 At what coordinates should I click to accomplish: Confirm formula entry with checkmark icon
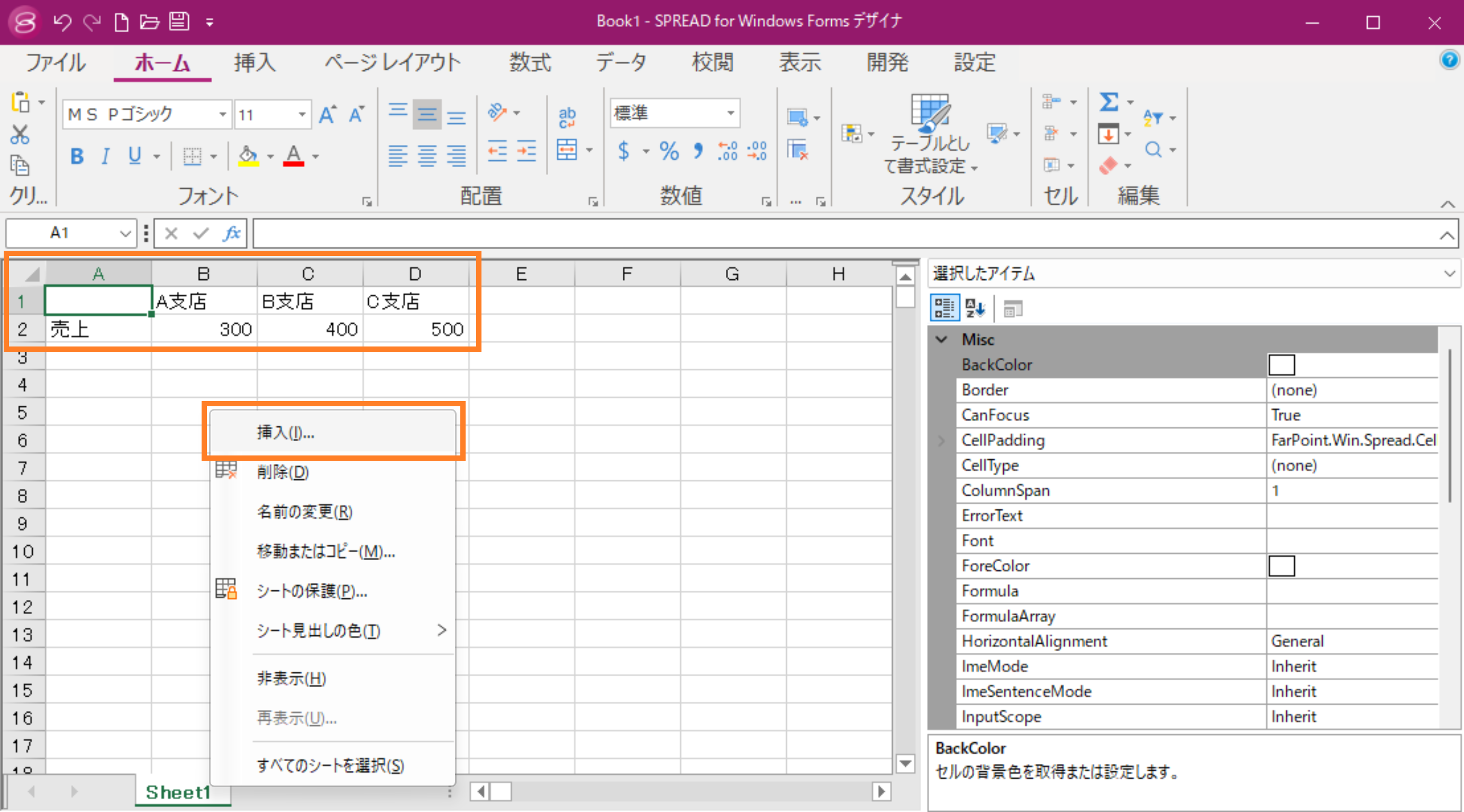click(x=201, y=233)
